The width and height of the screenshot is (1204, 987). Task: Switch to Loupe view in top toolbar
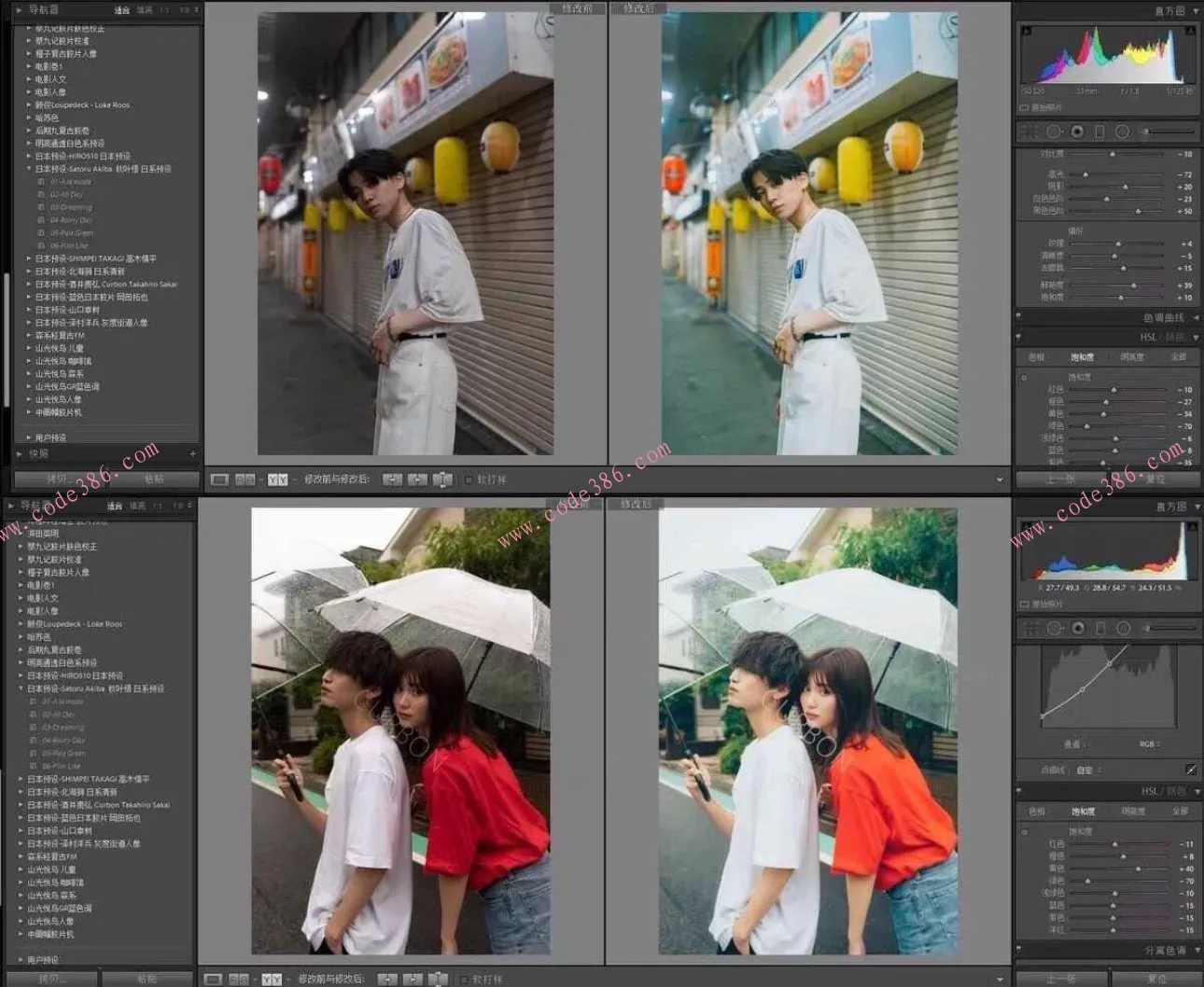click(219, 480)
